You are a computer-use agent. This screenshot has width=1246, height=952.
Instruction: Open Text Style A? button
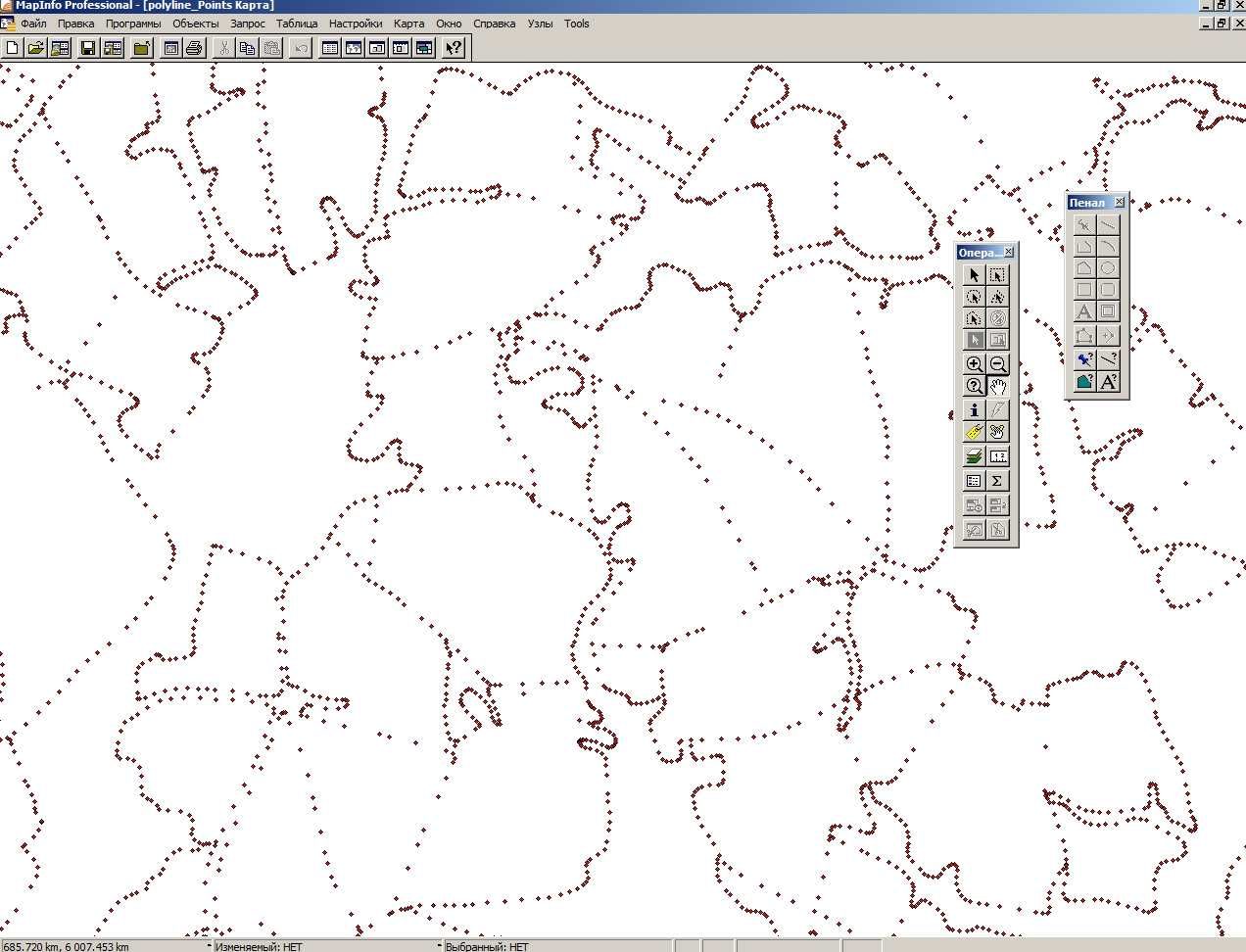click(x=1107, y=382)
